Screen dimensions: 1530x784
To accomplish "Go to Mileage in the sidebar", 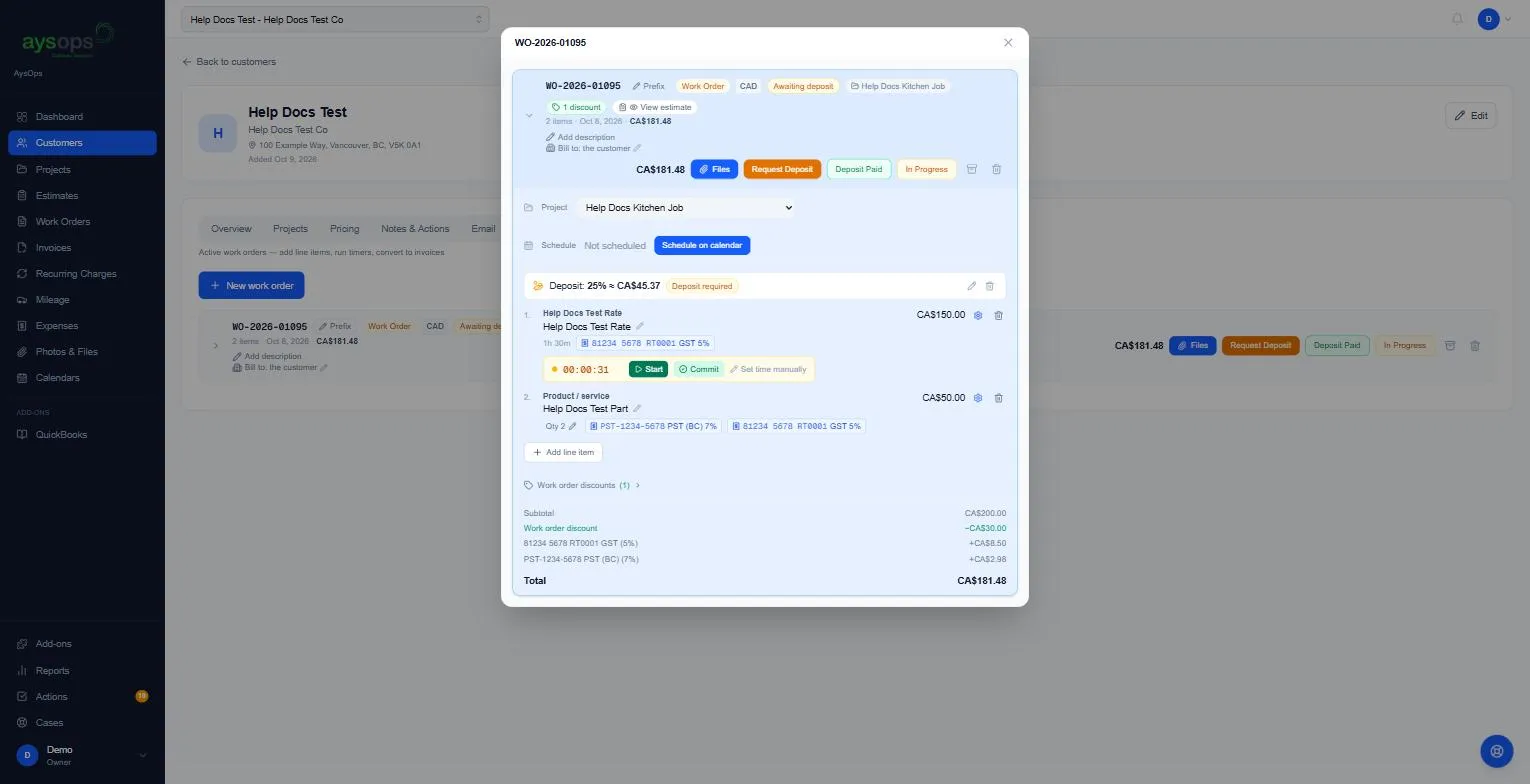I will pos(82,300).
